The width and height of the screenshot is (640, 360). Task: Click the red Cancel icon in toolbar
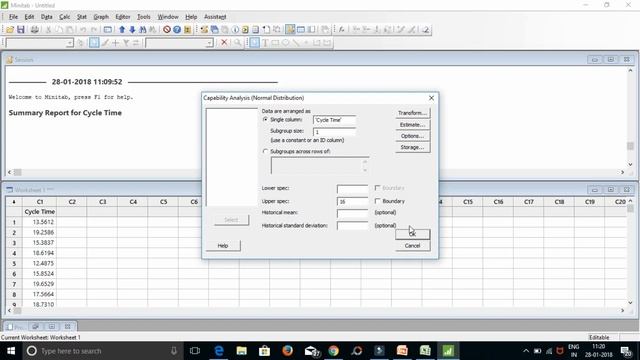(167, 29)
